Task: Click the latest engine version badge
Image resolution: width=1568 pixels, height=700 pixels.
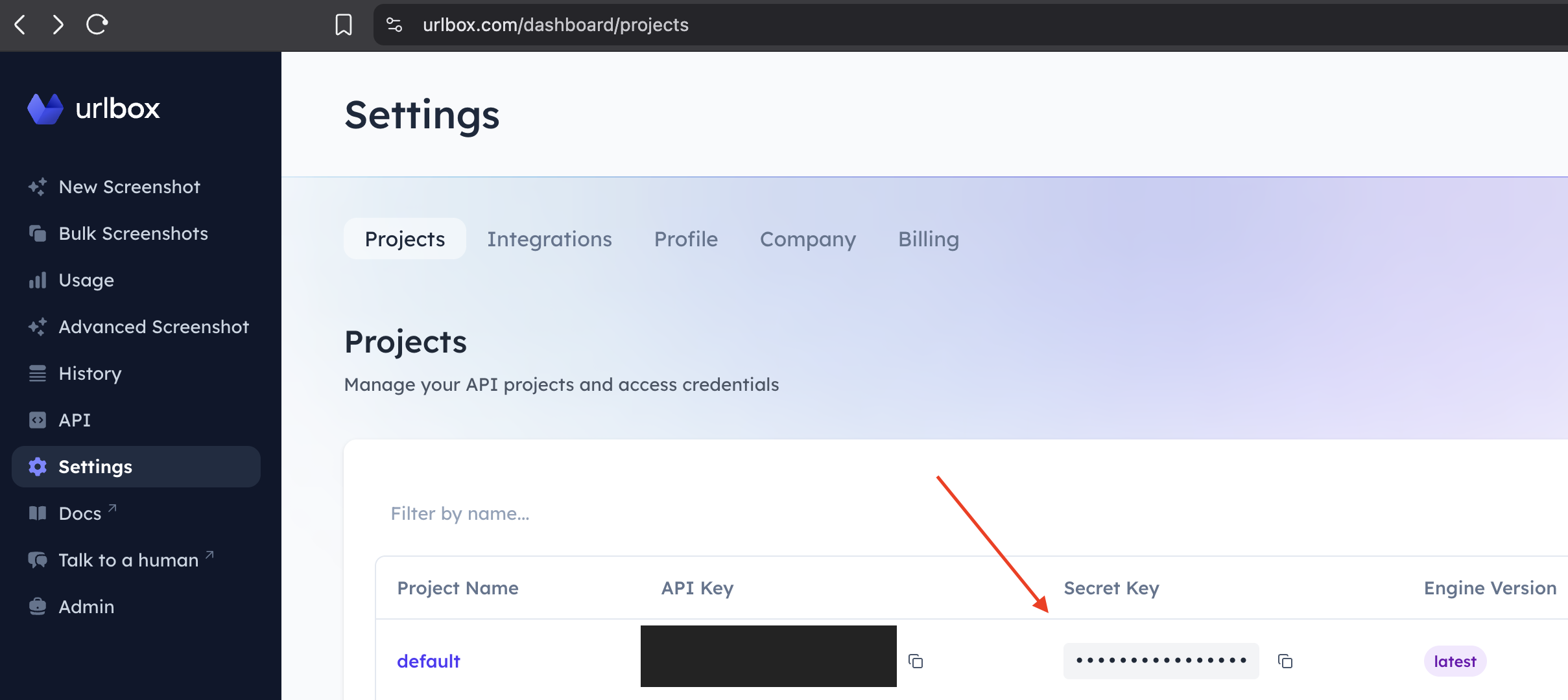Action: tap(1455, 661)
